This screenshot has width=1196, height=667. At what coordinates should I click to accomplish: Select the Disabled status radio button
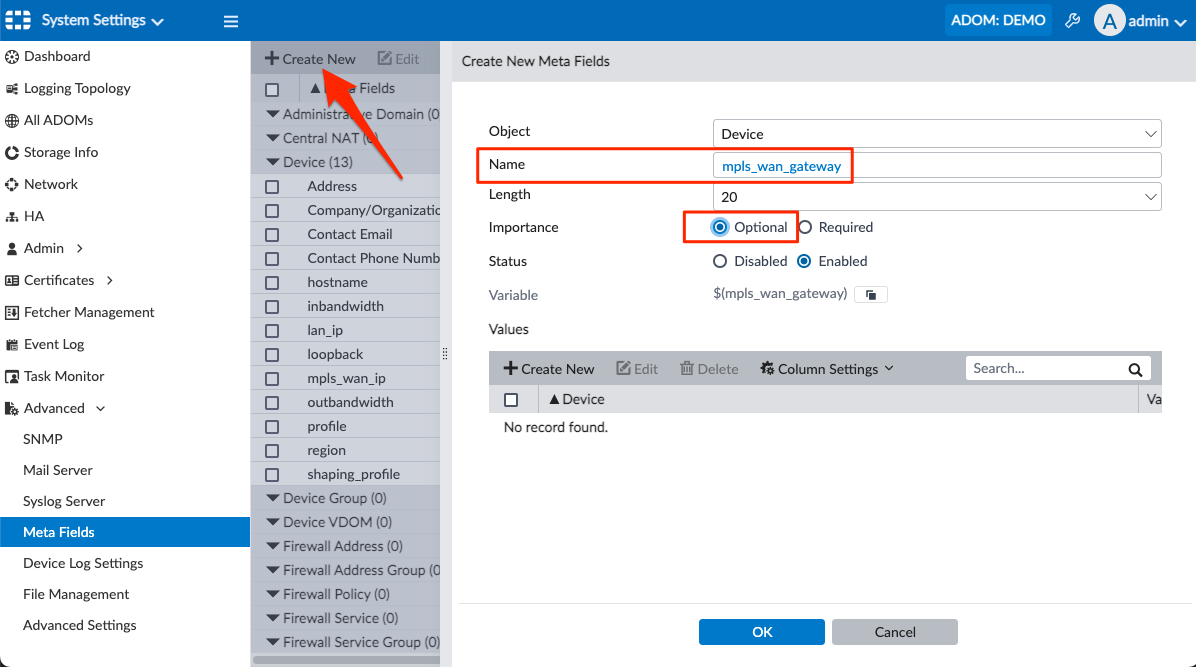(720, 261)
